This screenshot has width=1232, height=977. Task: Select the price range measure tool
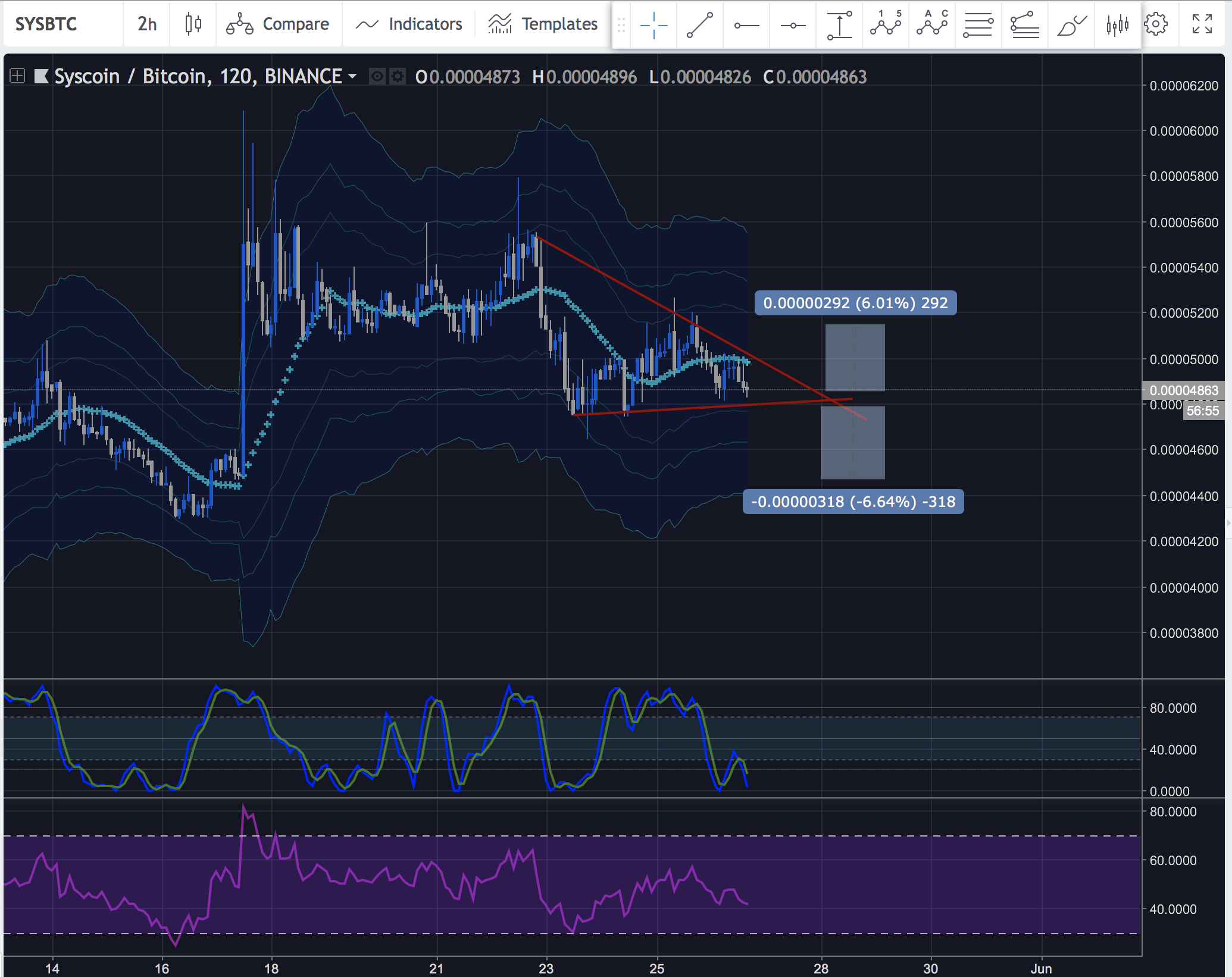tap(839, 25)
